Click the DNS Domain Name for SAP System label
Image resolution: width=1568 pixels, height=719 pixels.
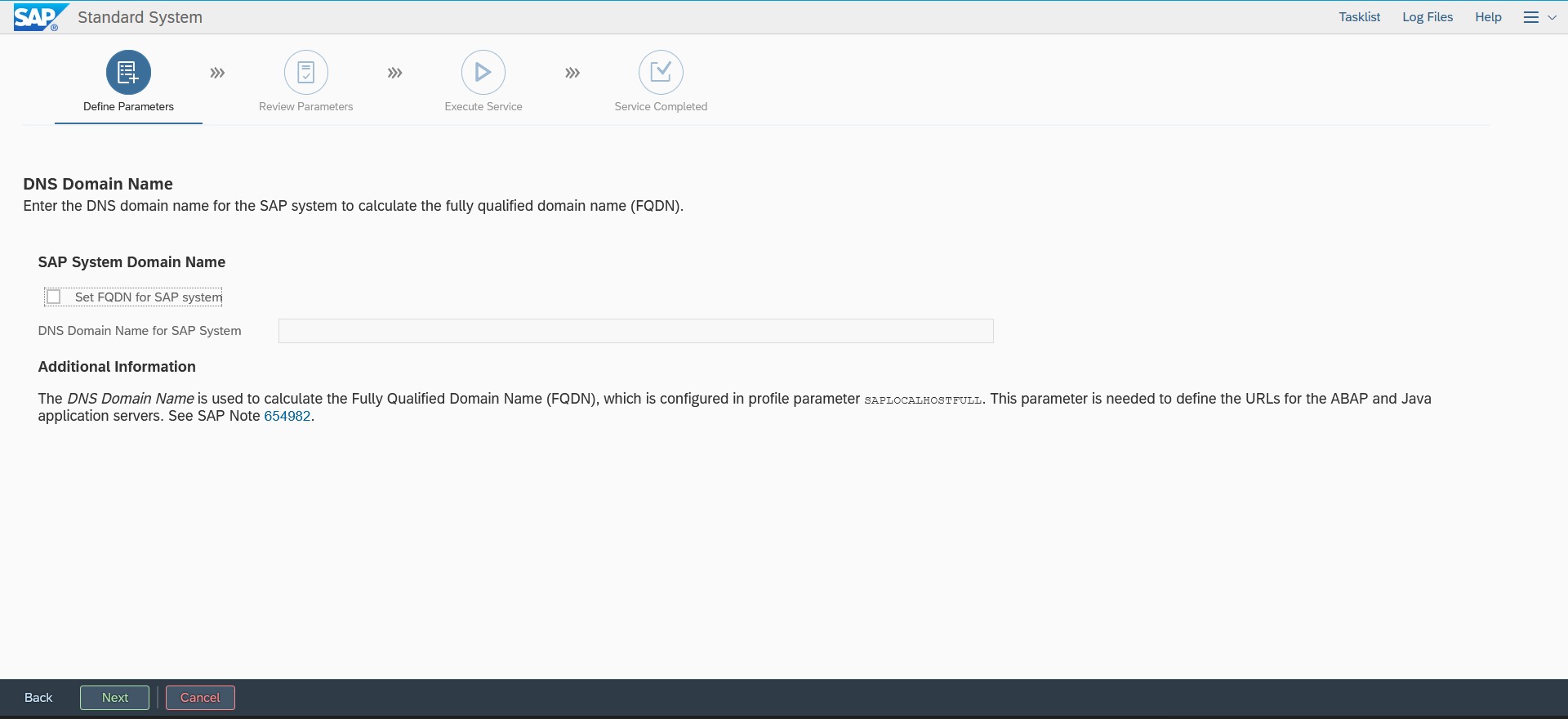pos(140,331)
